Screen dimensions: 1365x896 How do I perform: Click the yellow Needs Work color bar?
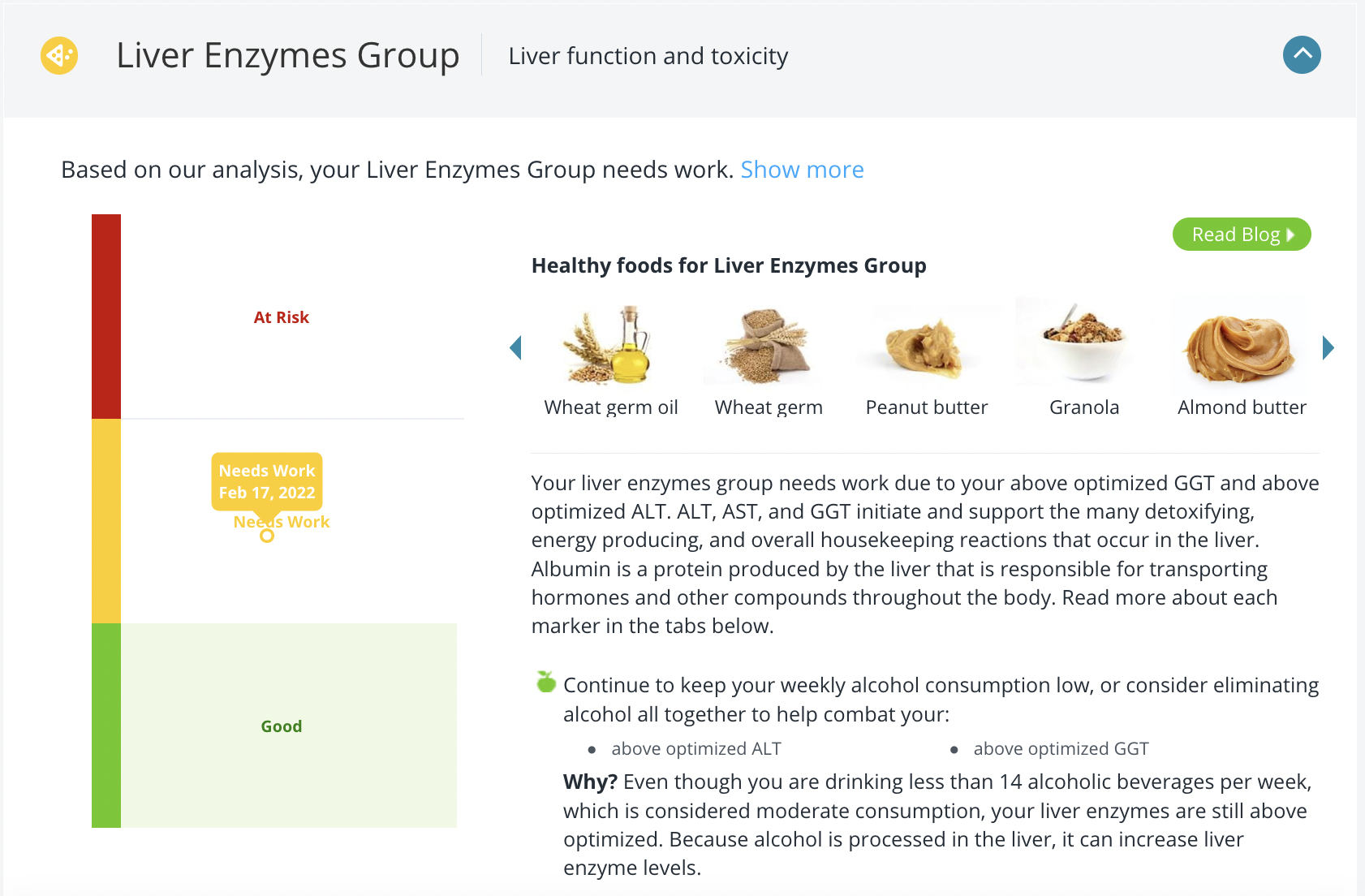coord(106,521)
